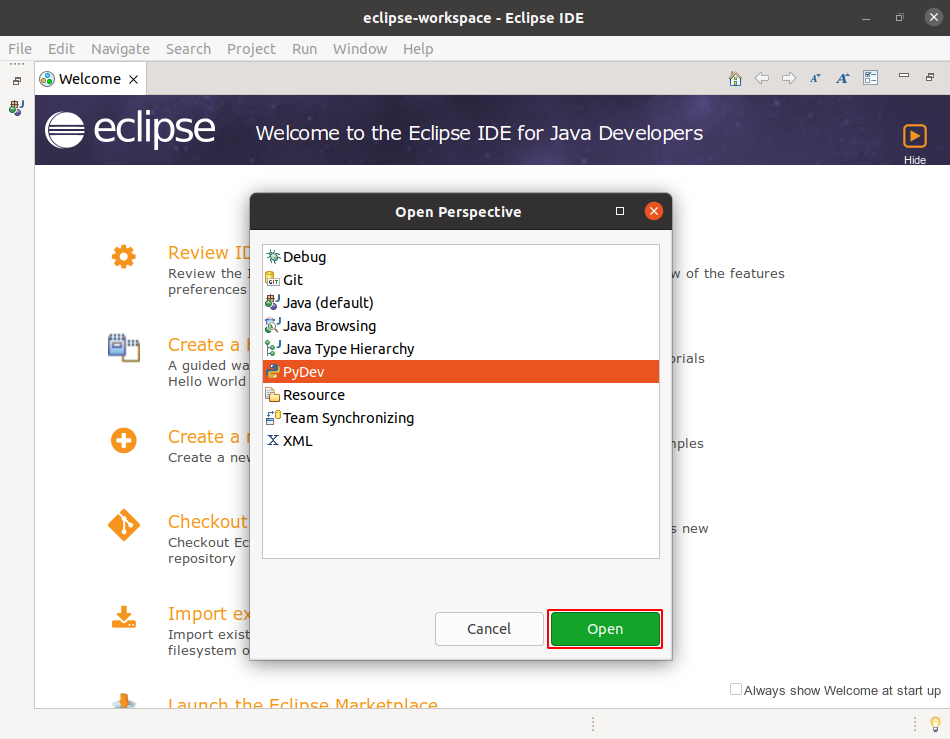The height and width of the screenshot is (739, 950).
Task: Select the Debug perspective
Action: pos(460,257)
